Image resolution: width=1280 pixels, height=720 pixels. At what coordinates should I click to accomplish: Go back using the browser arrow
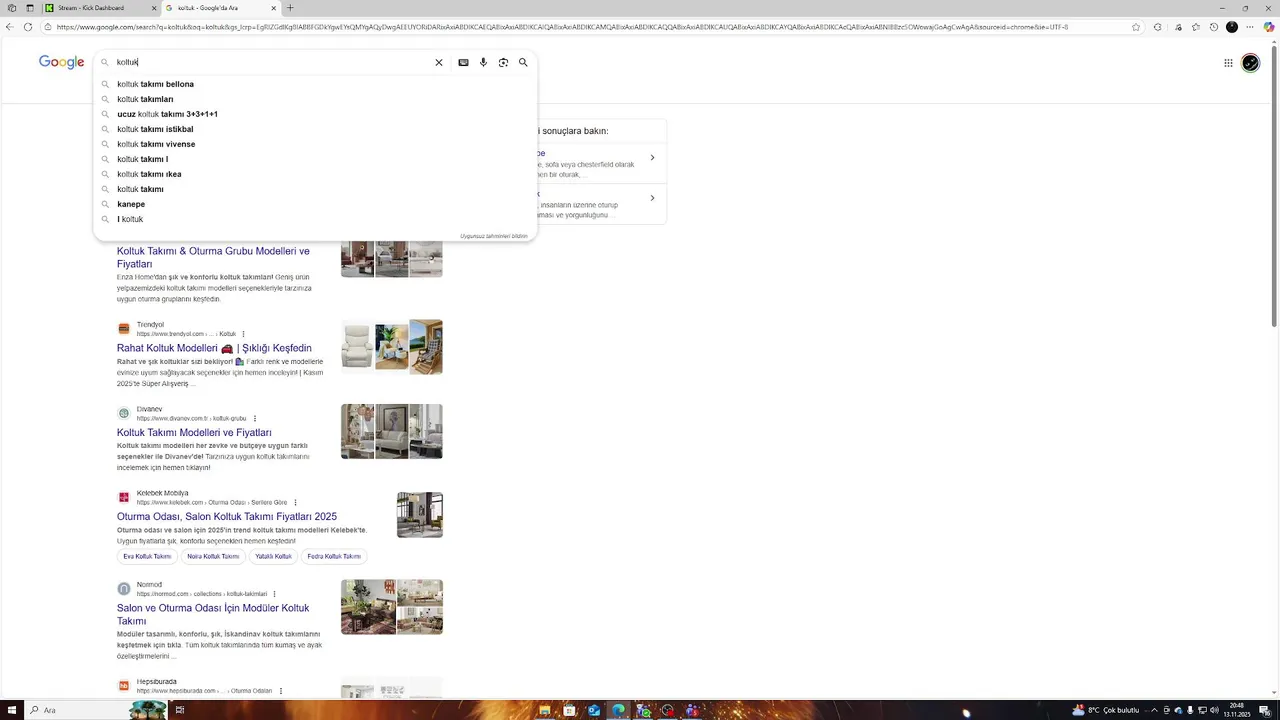click(x=9, y=27)
